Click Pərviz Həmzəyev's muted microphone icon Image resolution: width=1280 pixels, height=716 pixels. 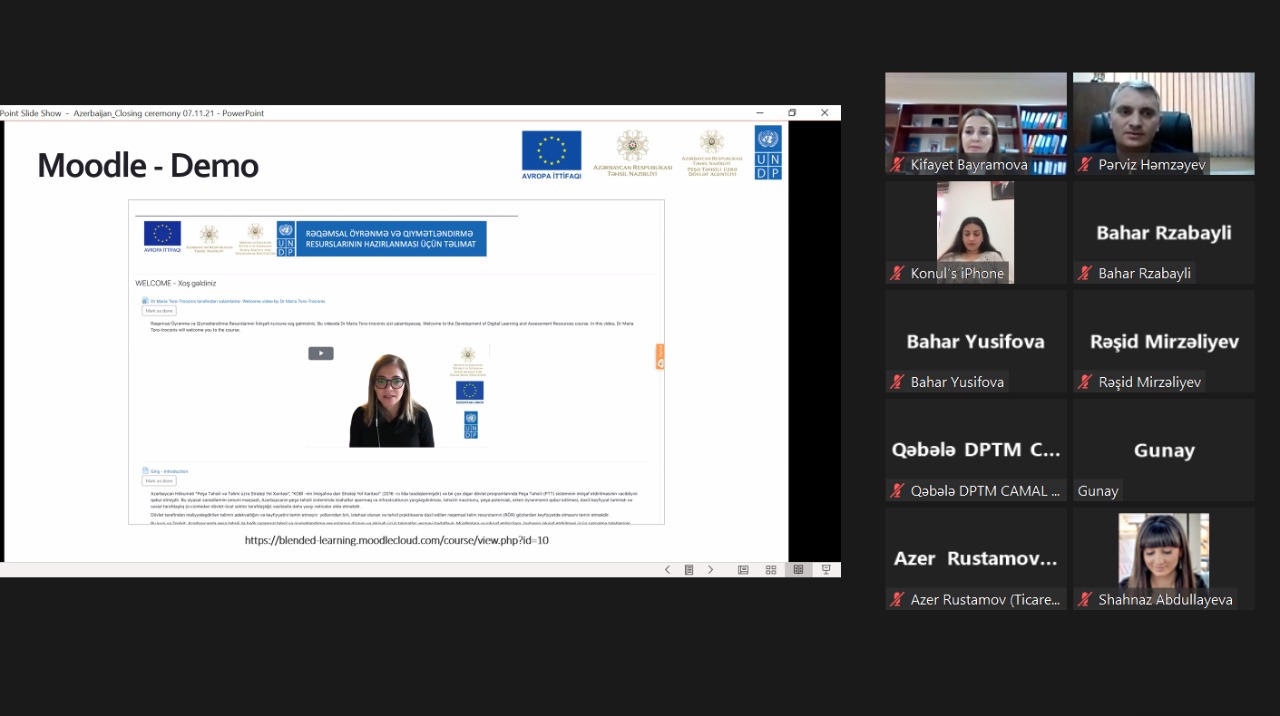[x=1085, y=164]
